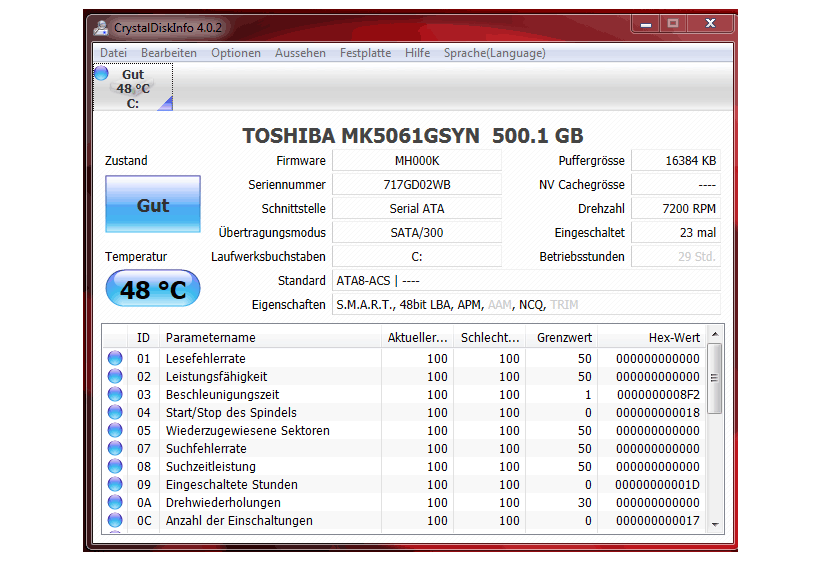Click the Zustand label
The width and height of the screenshot is (822, 561).
126,160
